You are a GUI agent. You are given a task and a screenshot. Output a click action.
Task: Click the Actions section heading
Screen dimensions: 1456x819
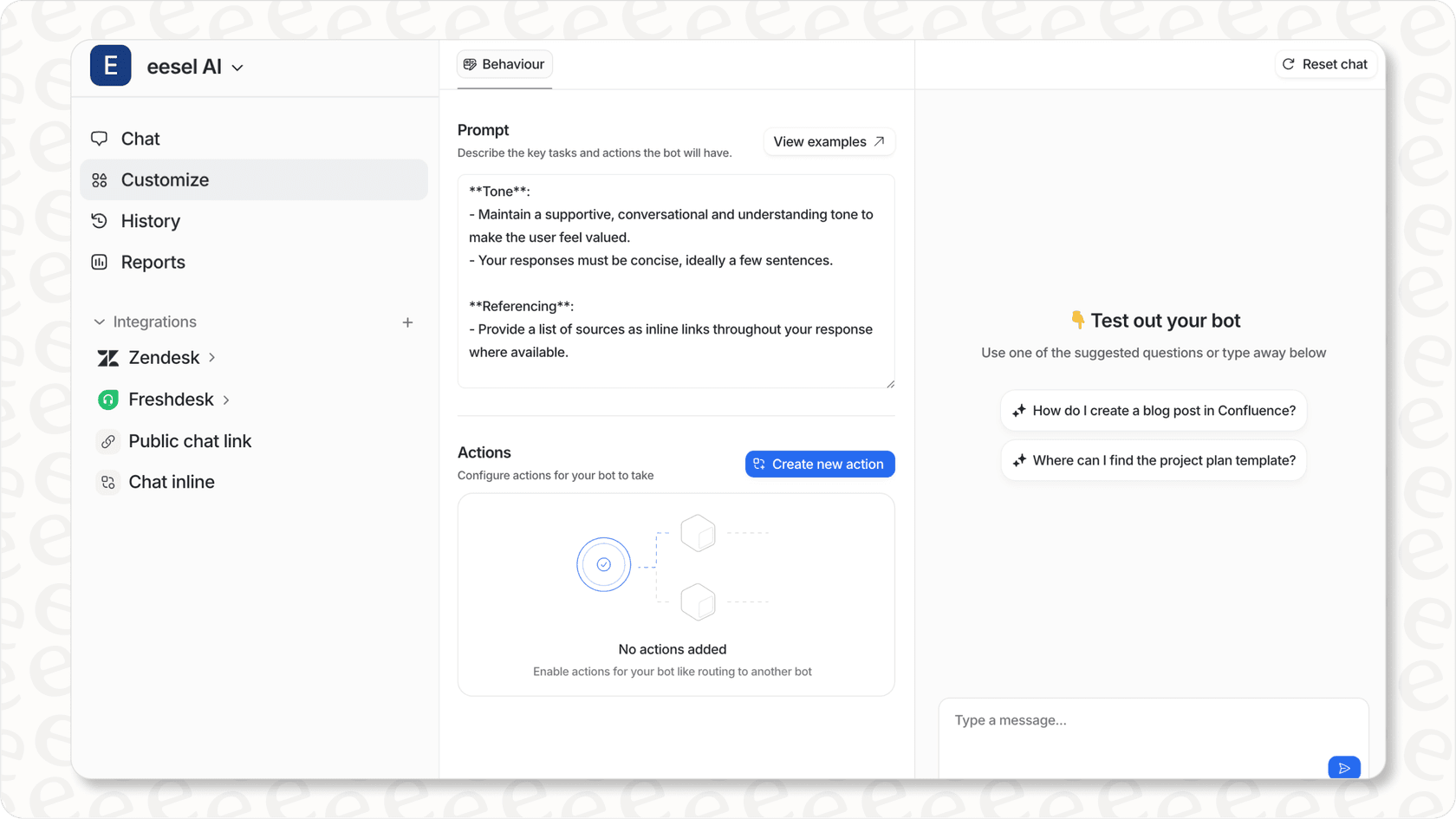(484, 452)
